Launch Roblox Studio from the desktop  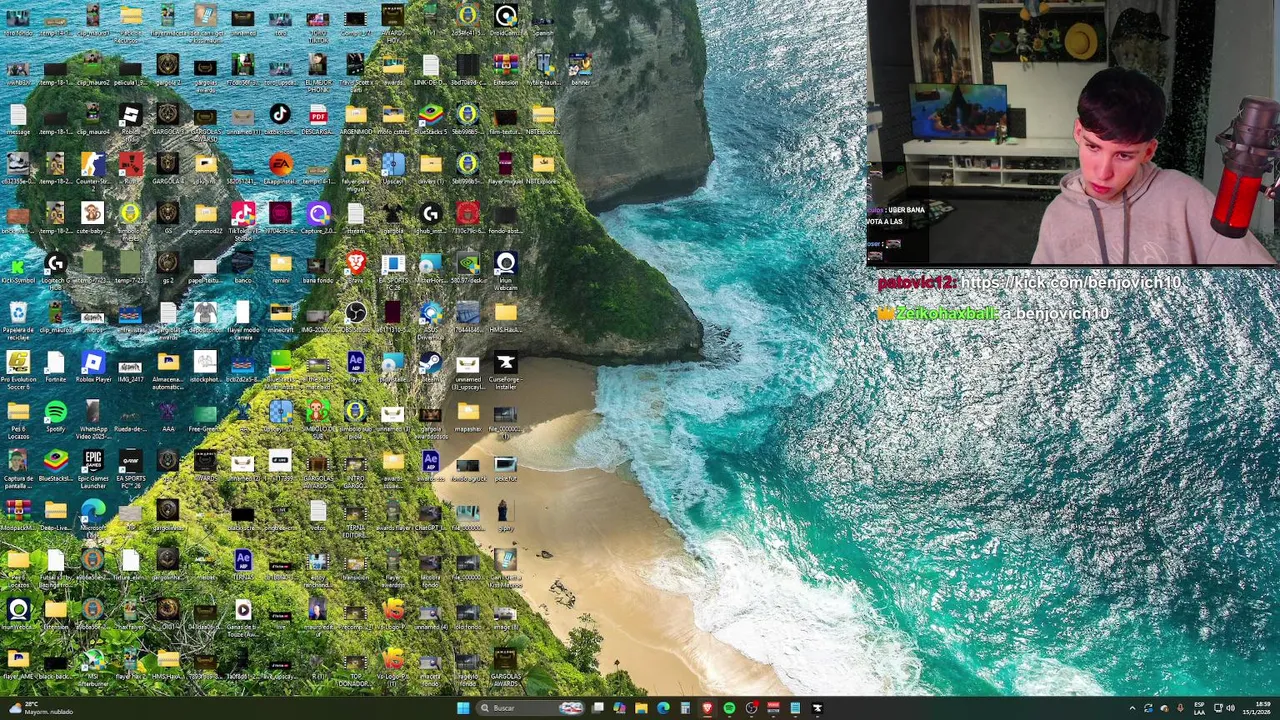[x=130, y=120]
